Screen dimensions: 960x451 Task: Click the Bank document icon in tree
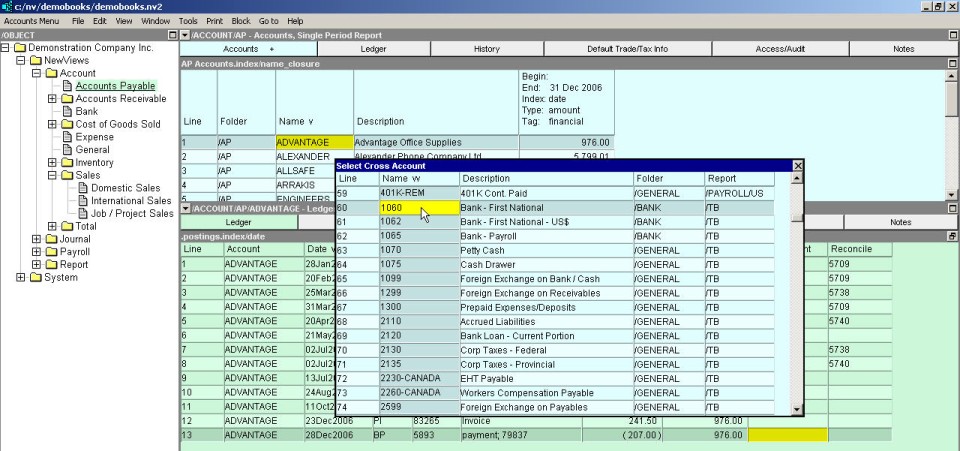click(68, 112)
